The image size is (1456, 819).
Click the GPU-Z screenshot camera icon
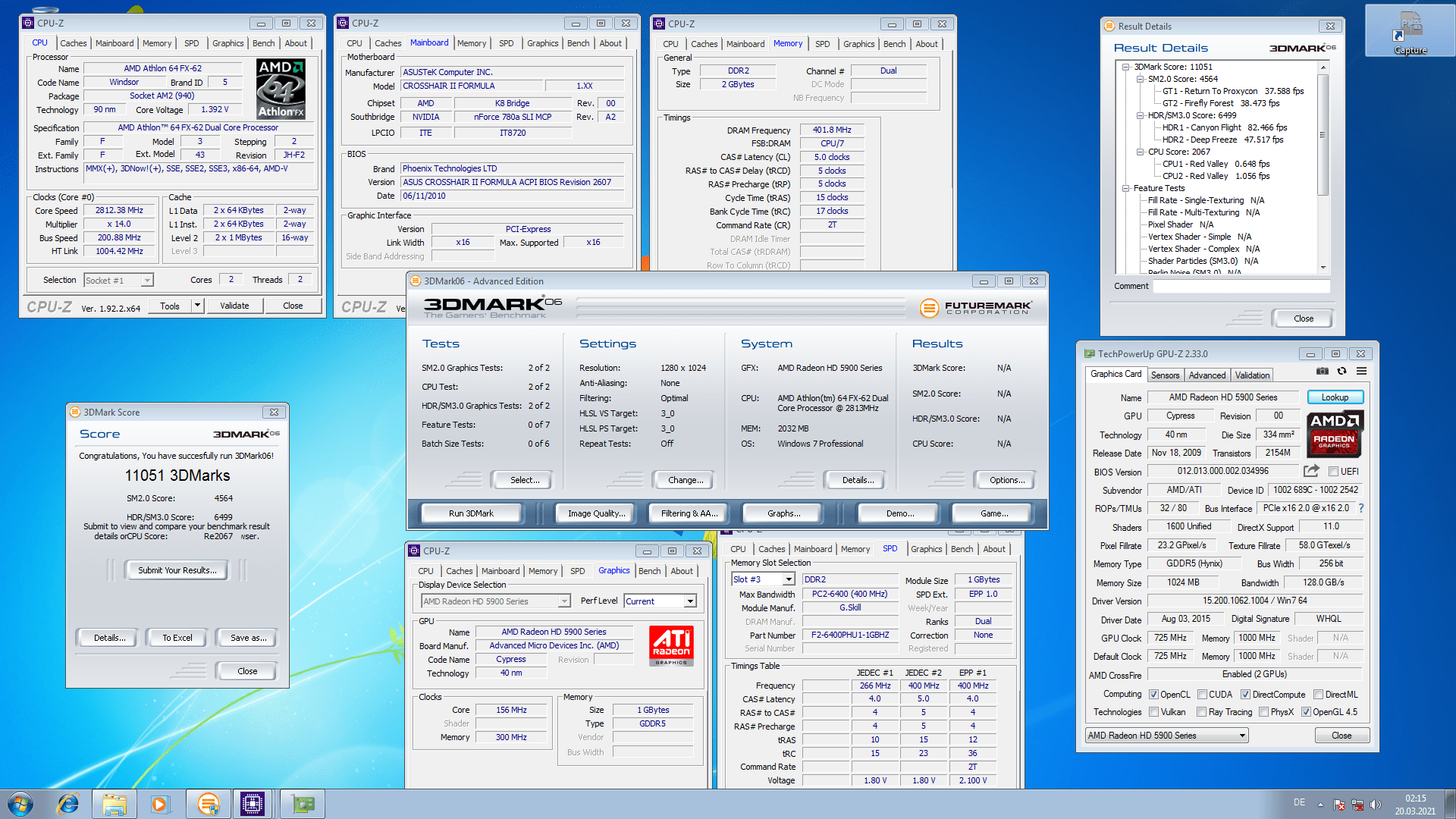click(x=1322, y=372)
